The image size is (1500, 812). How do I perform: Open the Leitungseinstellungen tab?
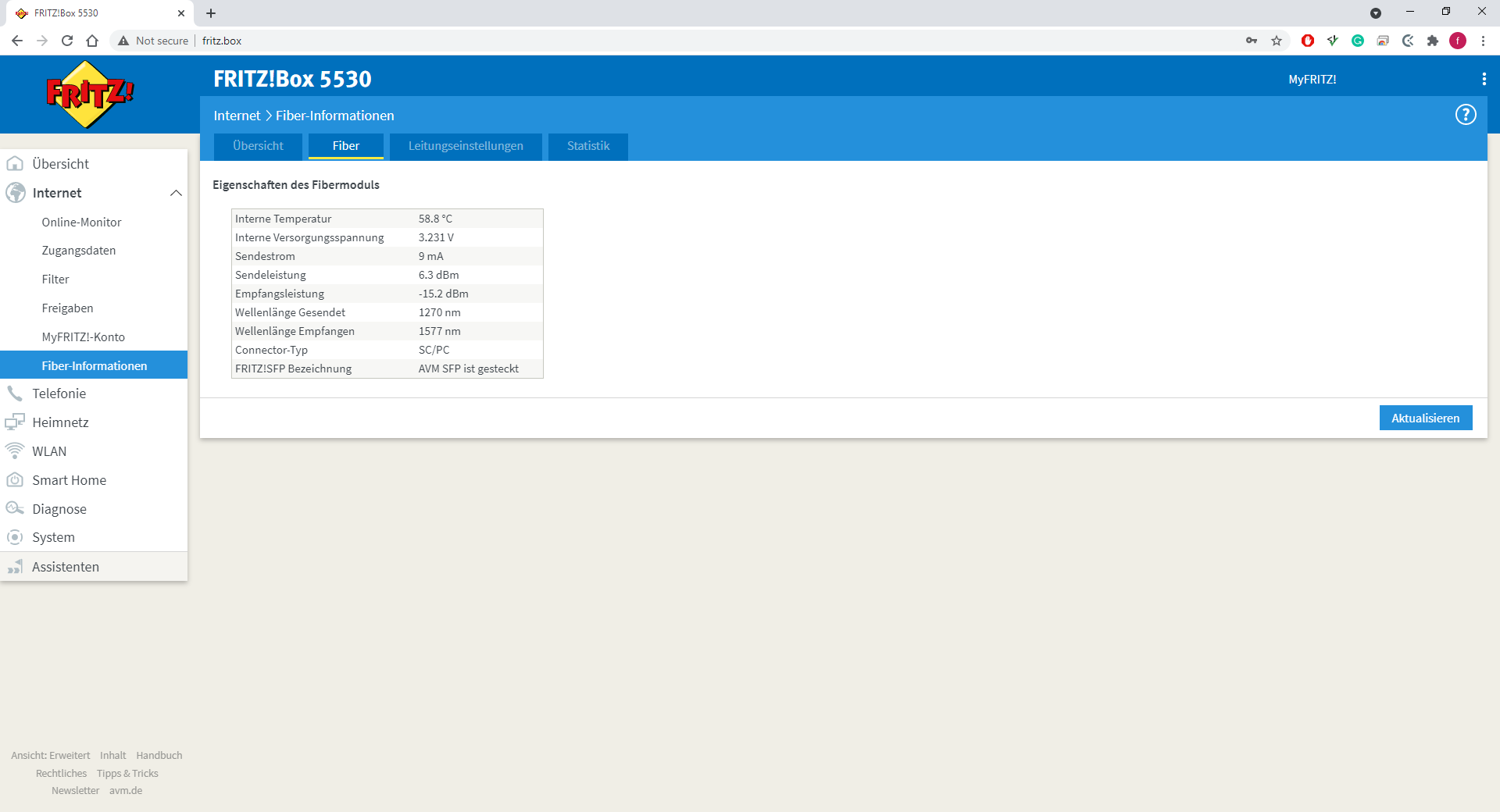(466, 146)
